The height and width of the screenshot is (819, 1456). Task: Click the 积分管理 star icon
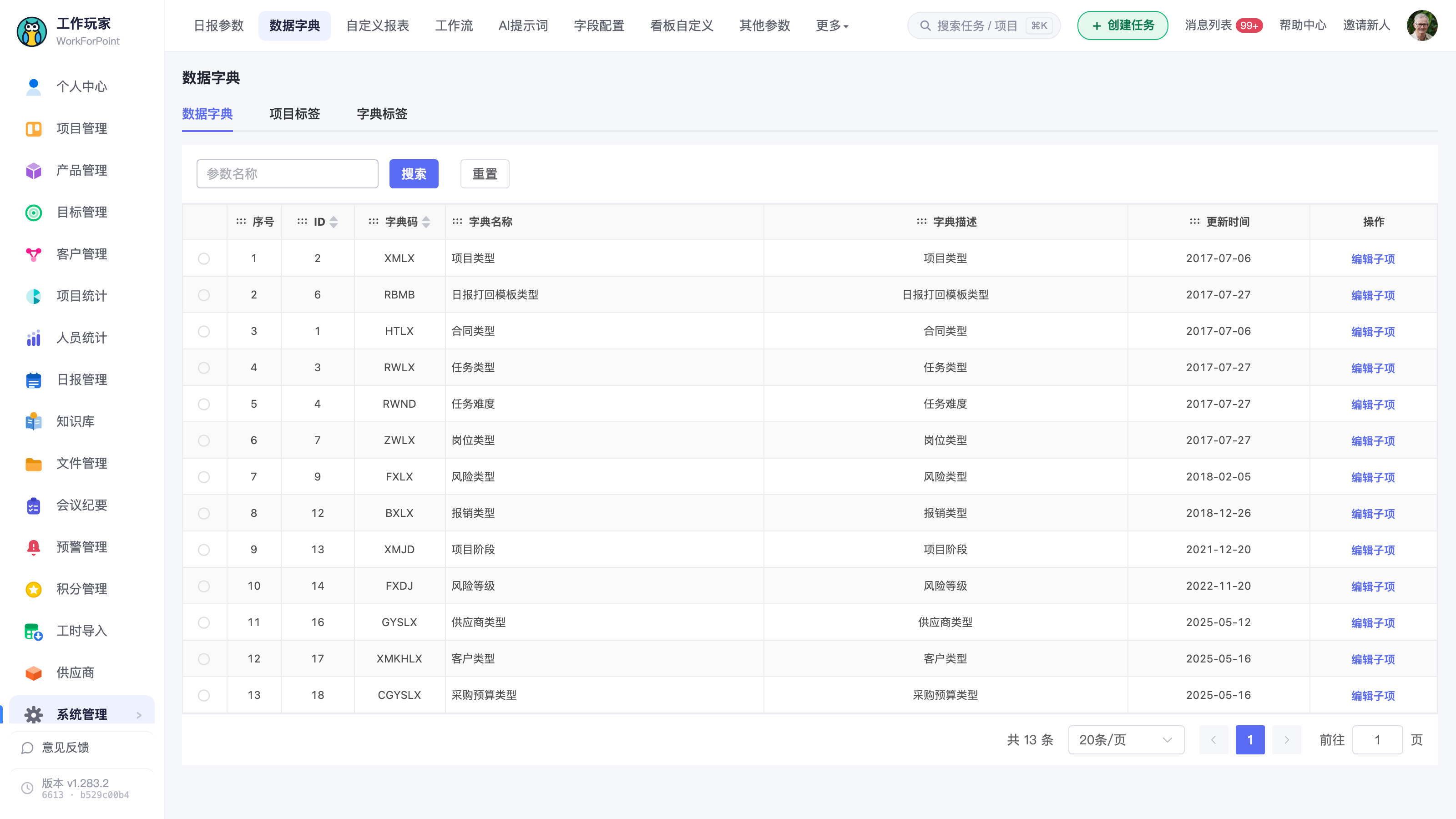33,589
